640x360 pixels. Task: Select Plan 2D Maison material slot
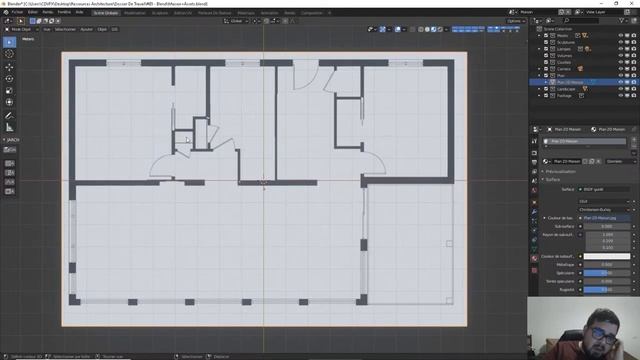pos(584,141)
